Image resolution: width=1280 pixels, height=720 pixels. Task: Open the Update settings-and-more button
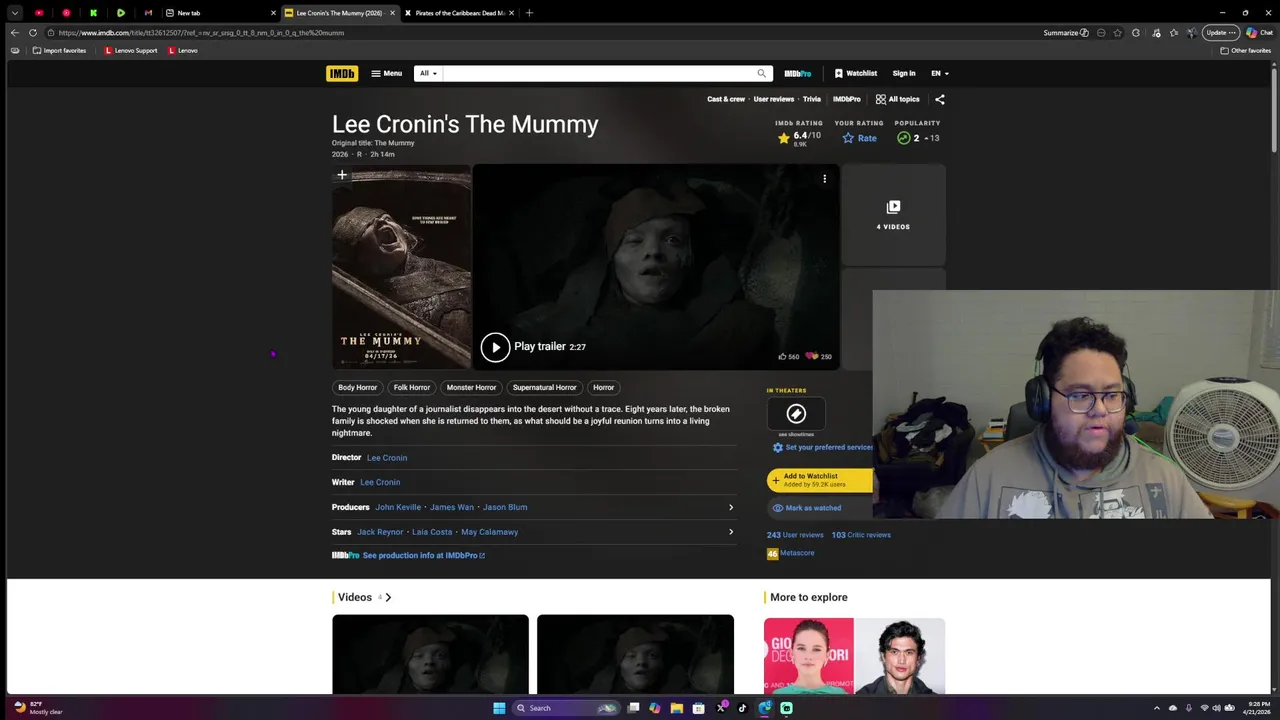pyautogui.click(x=1222, y=33)
